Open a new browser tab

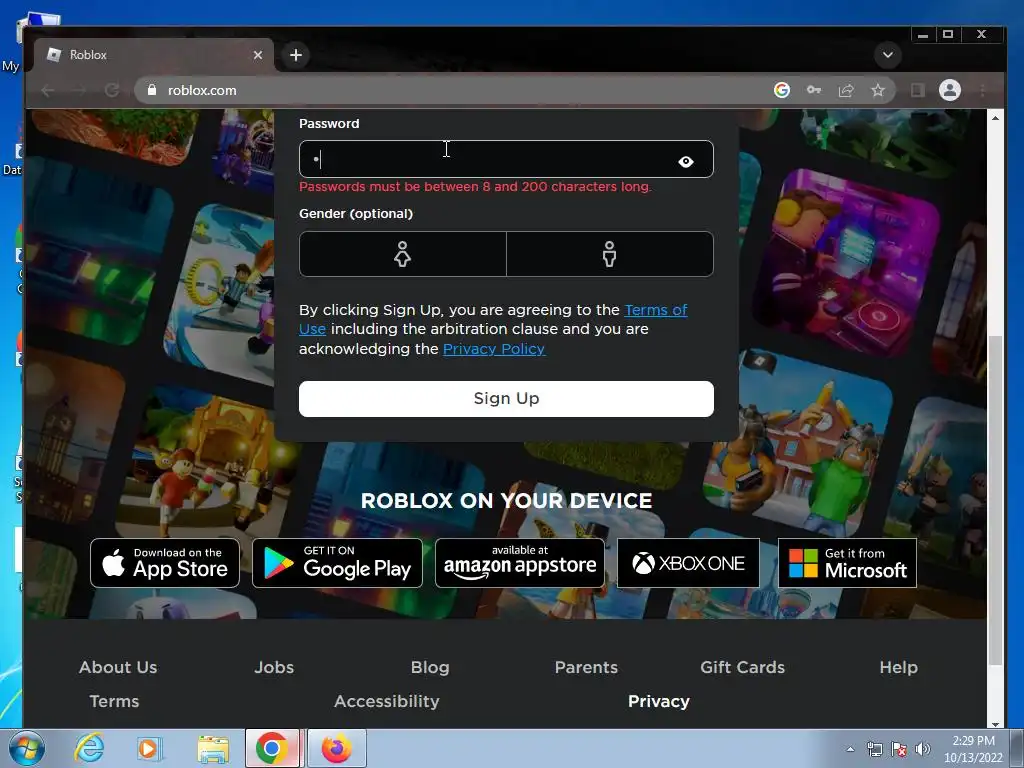[296, 55]
